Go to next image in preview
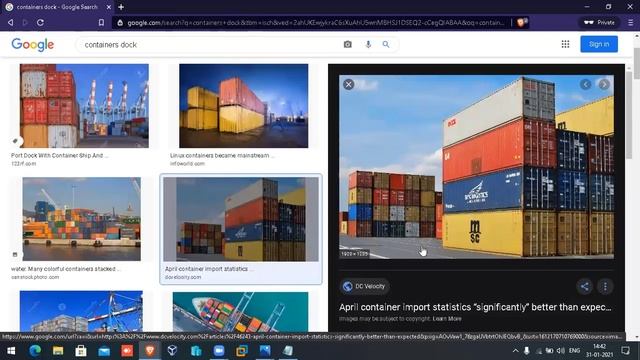The height and width of the screenshot is (360, 640). point(604,84)
